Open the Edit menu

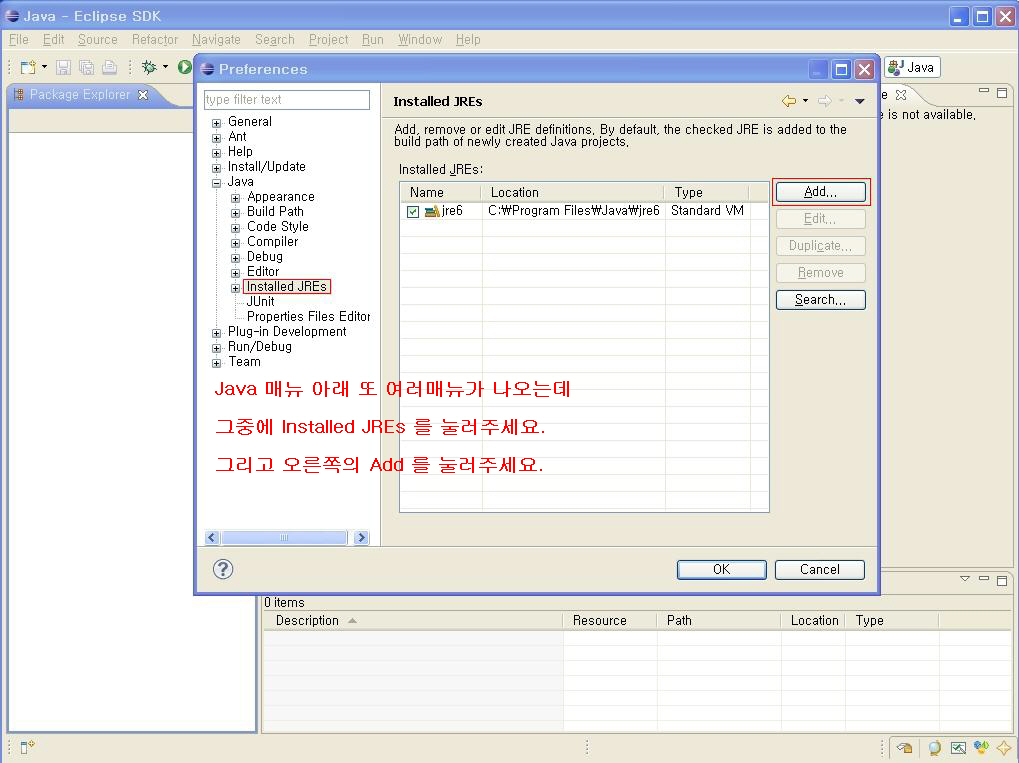click(53, 40)
